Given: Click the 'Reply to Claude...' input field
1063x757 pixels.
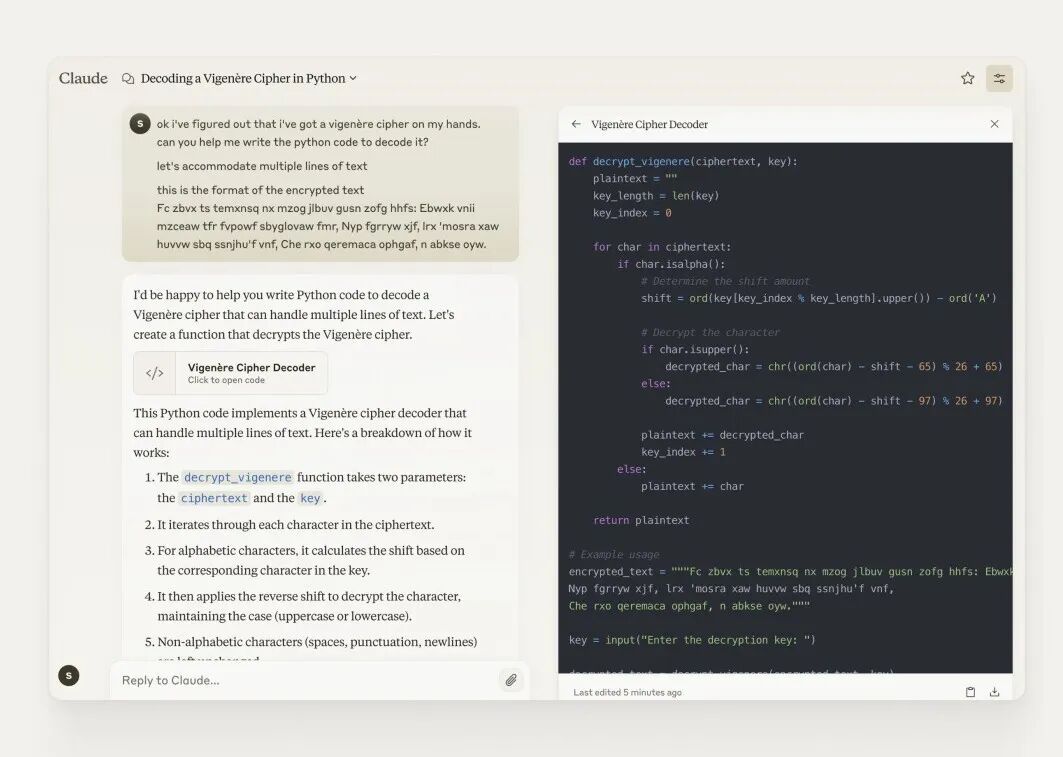Looking at the screenshot, I should tap(305, 680).
